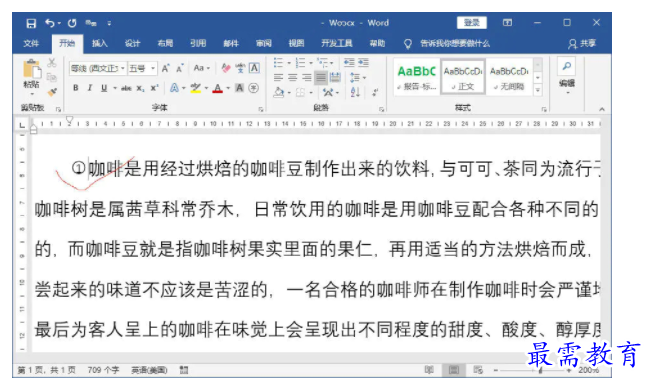
Task: Sort the text with the A-Z icon
Action: [x=355, y=92]
